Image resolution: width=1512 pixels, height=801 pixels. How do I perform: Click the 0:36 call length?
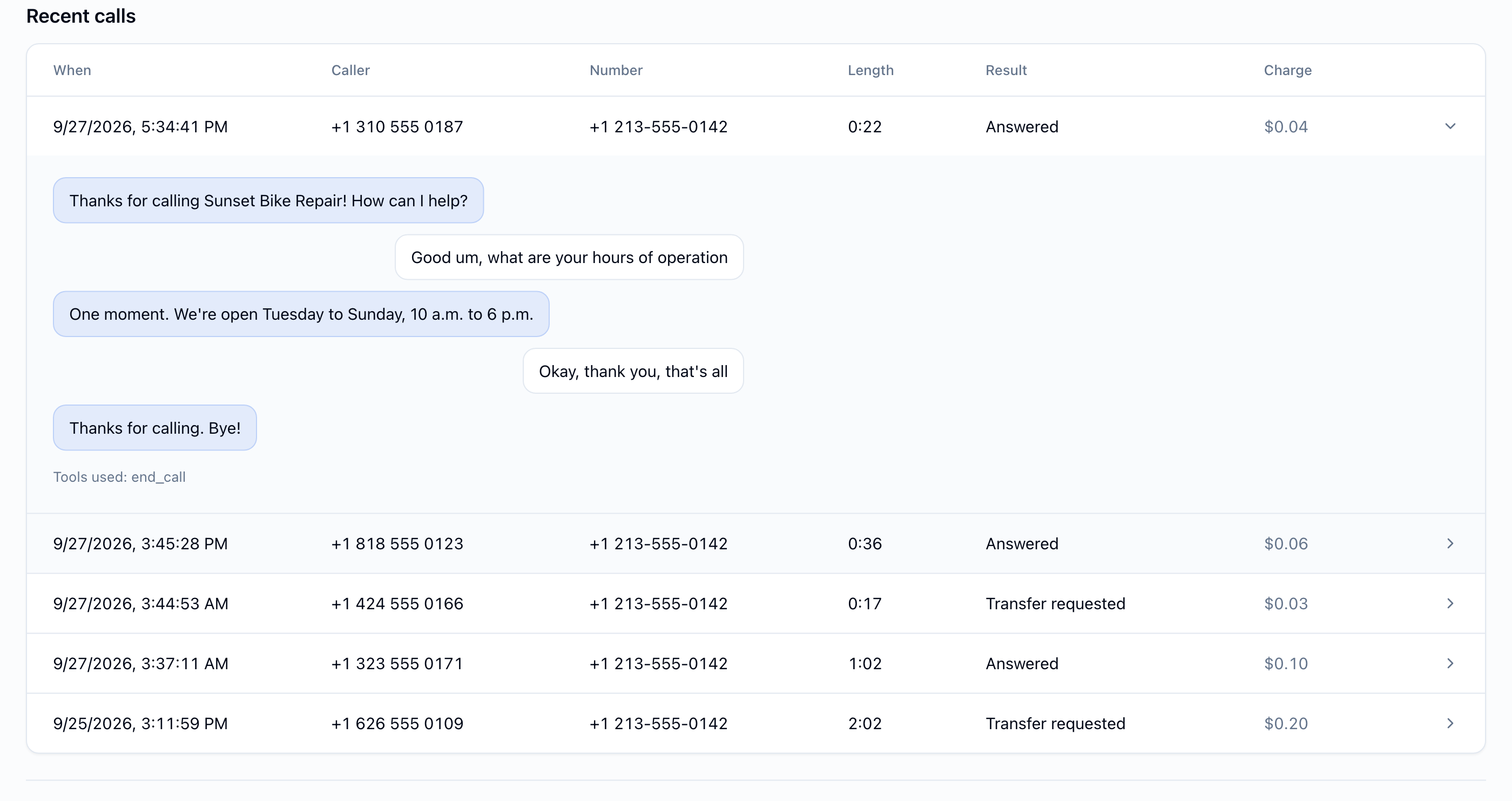(865, 543)
